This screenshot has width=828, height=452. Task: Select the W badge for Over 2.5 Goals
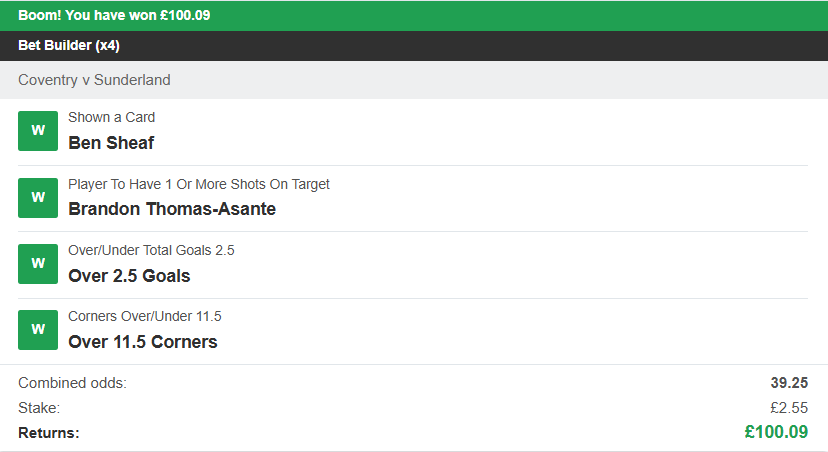point(38,264)
